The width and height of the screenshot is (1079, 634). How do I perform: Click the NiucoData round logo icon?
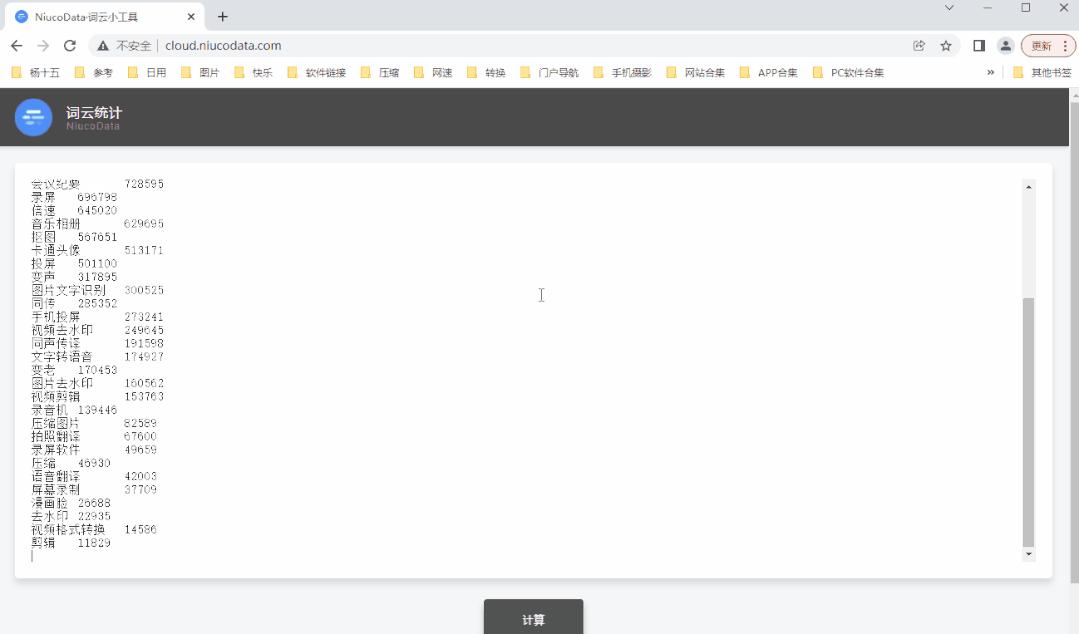click(x=33, y=117)
